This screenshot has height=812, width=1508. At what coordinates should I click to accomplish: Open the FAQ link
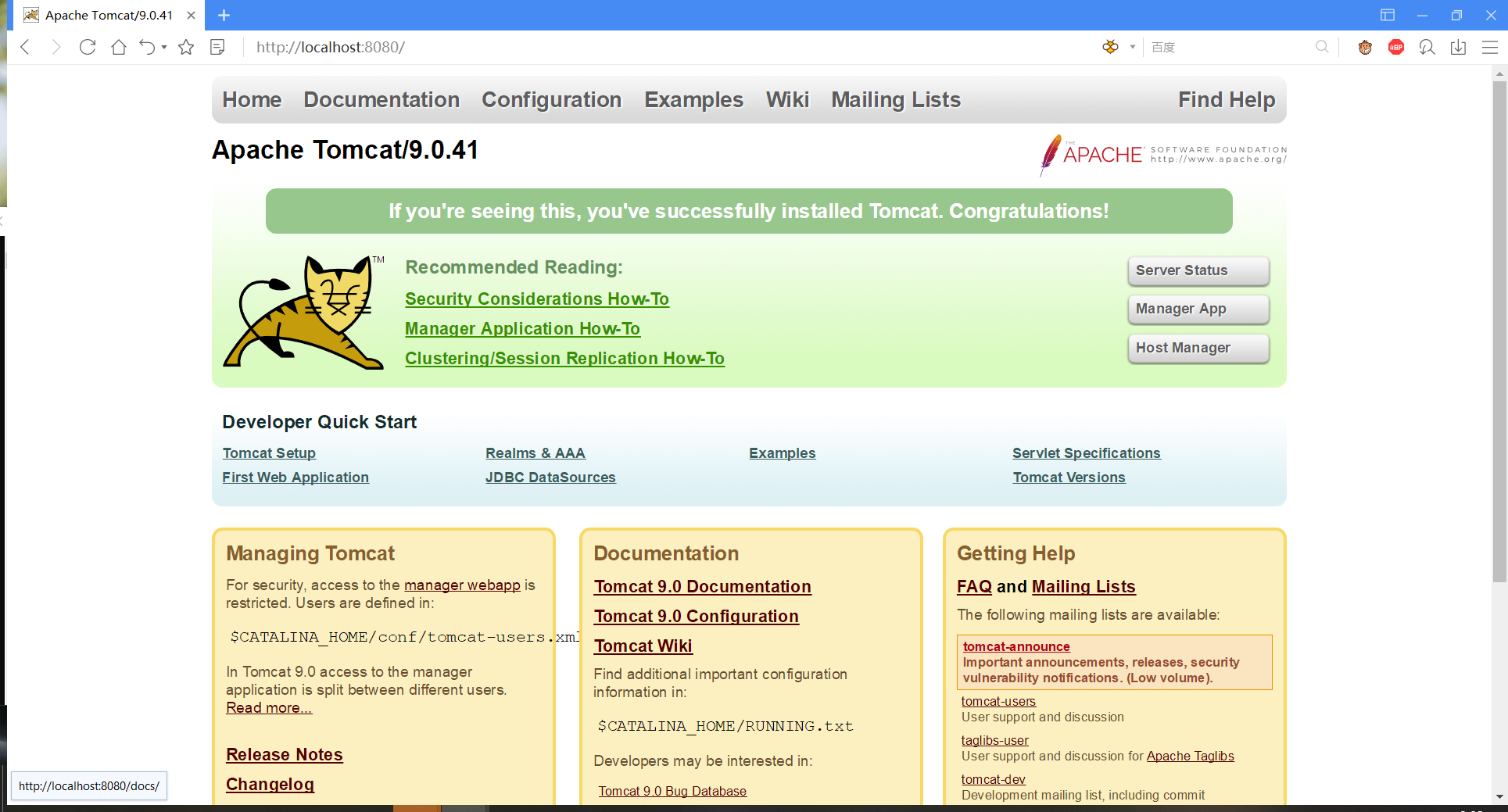point(974,587)
